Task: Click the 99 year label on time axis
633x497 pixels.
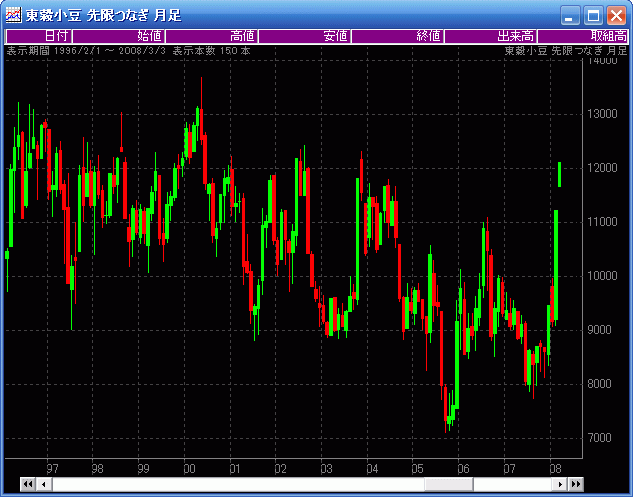Action: [143, 469]
